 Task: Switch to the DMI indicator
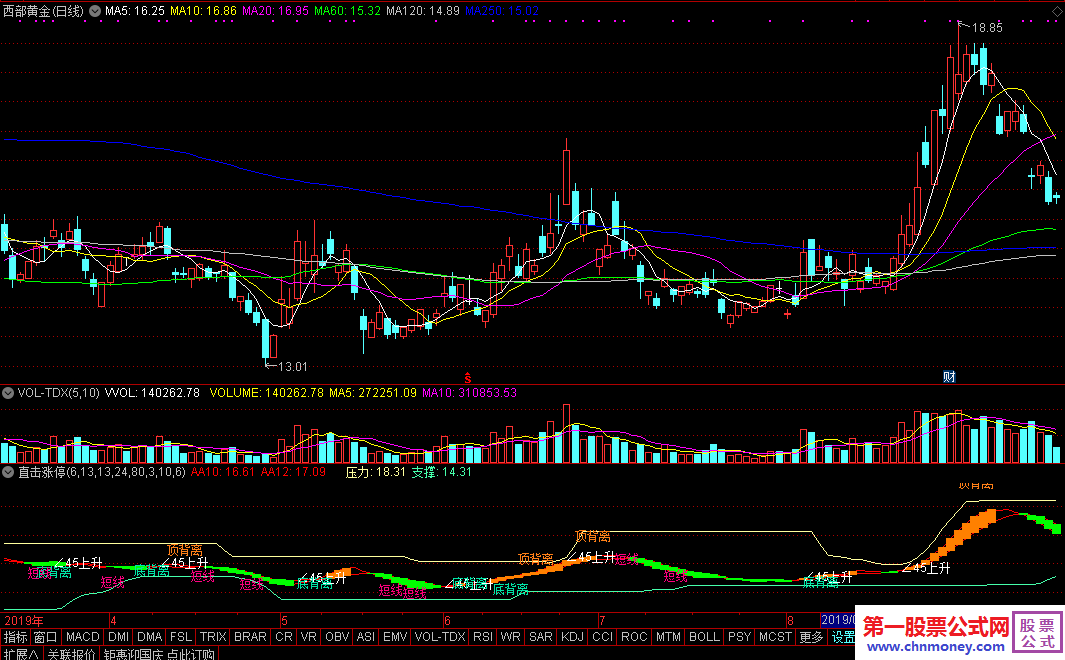pyautogui.click(x=118, y=637)
